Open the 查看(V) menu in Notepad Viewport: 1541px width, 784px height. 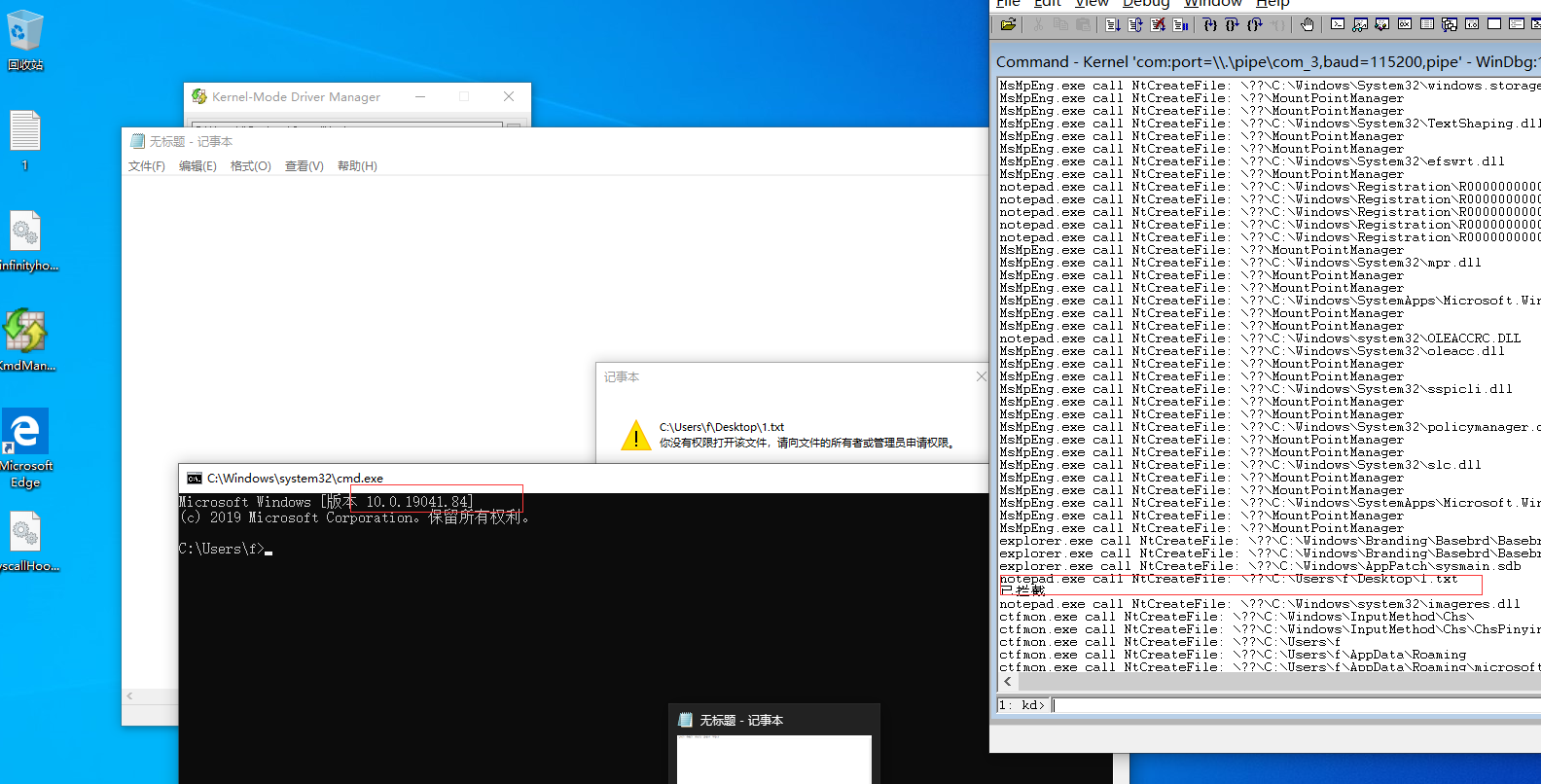(304, 166)
